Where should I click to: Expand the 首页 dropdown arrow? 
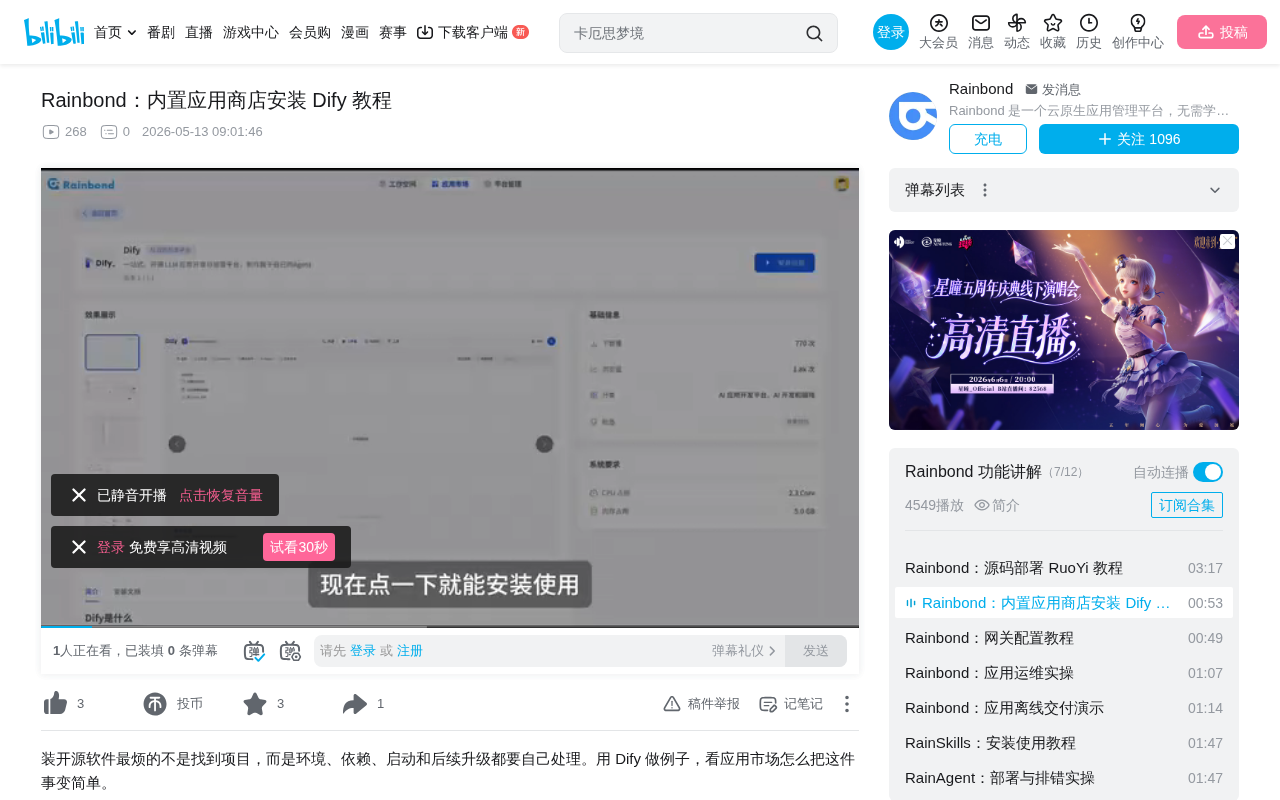pyautogui.click(x=132, y=33)
